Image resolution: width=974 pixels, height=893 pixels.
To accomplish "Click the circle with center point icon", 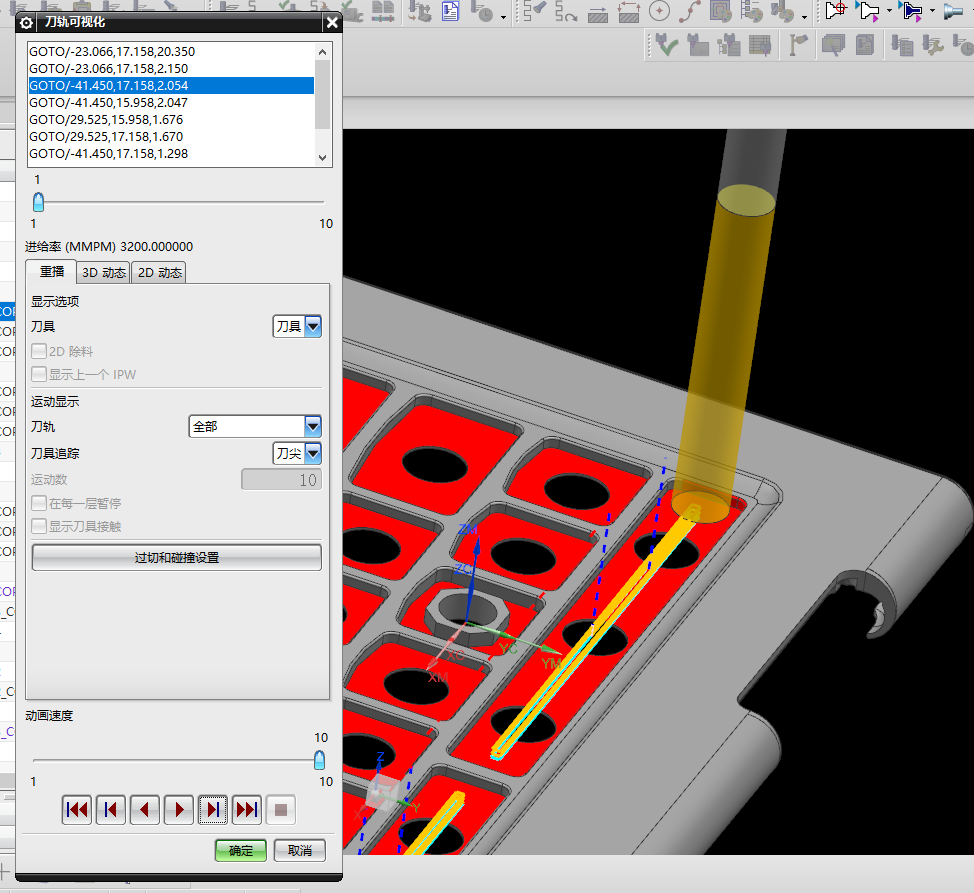I will [659, 11].
